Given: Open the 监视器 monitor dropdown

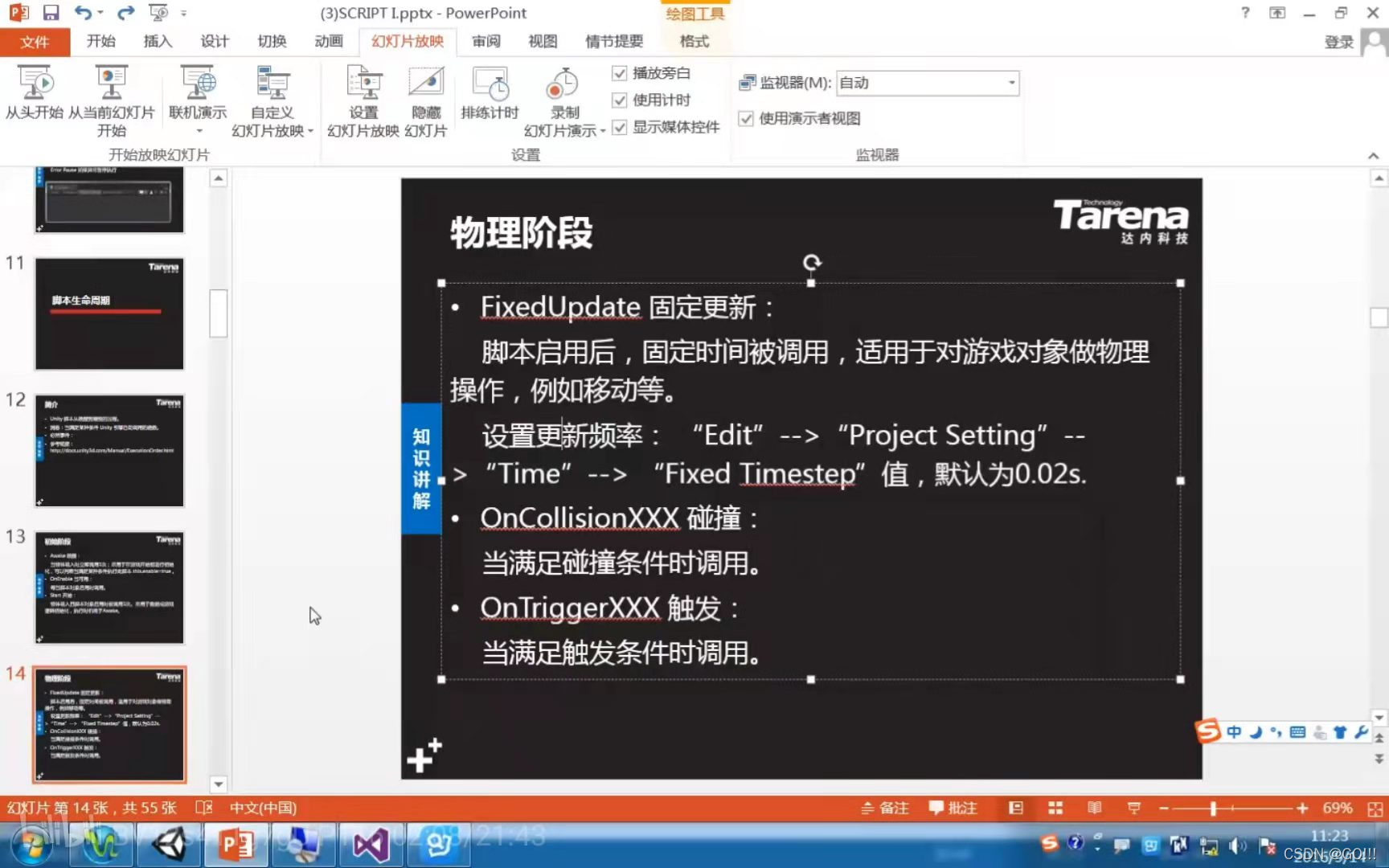Looking at the screenshot, I should tap(1011, 83).
